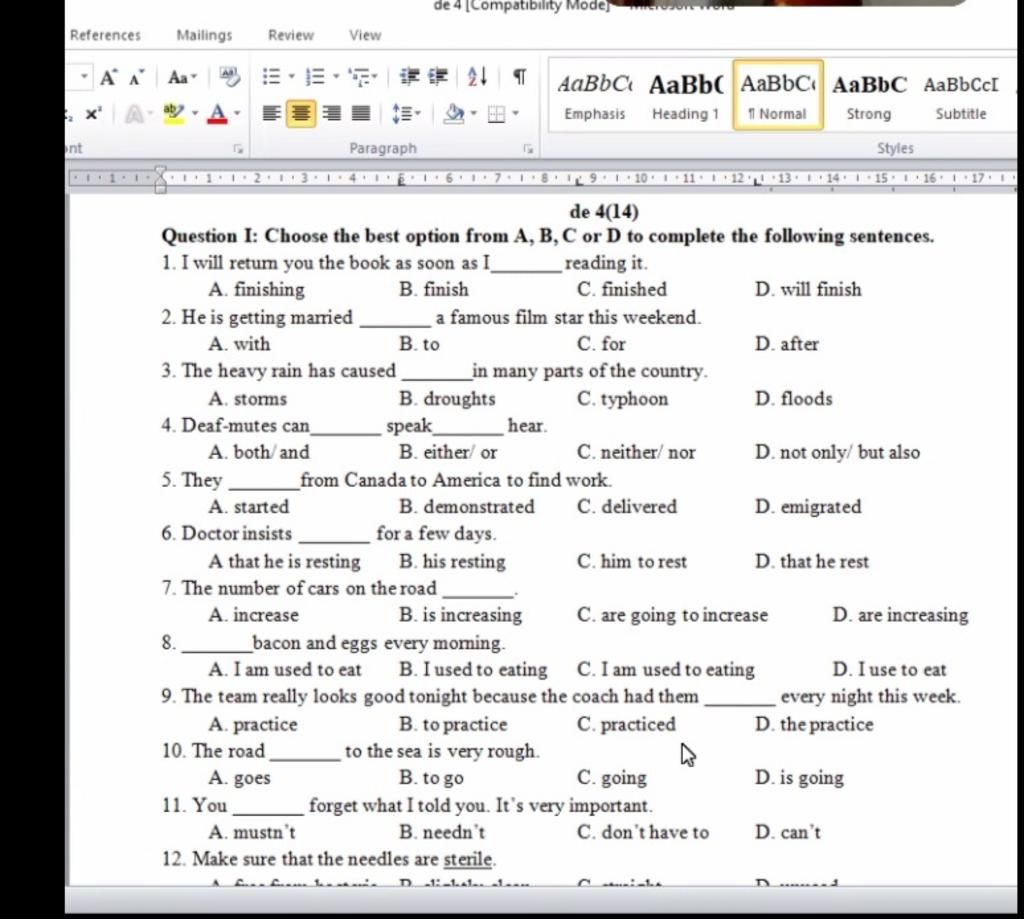Expand the font size dropdown arrow

pyautogui.click(x=84, y=77)
